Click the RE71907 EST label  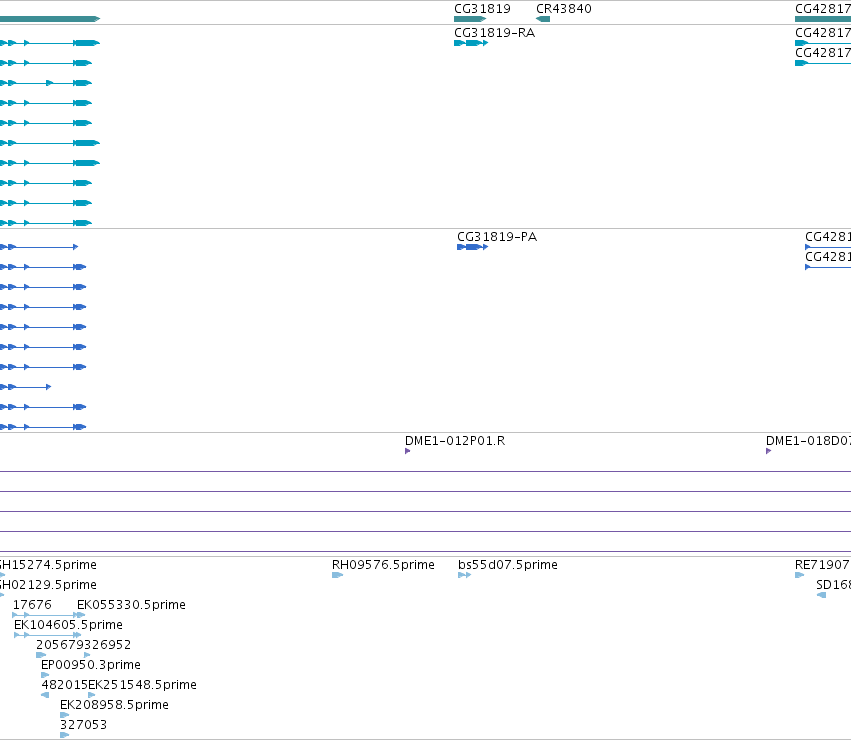coord(822,565)
